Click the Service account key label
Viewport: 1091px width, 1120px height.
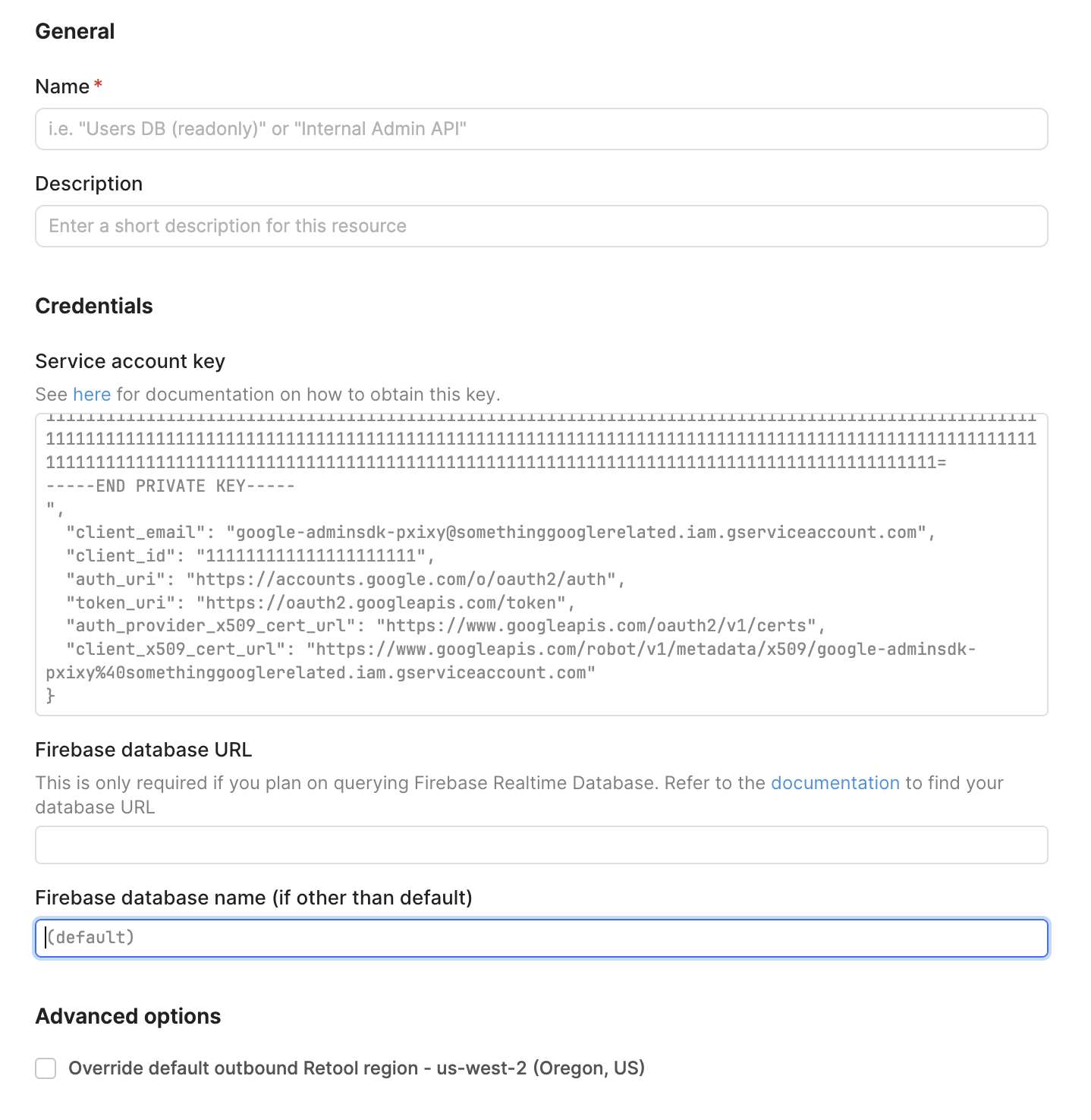[x=130, y=361]
